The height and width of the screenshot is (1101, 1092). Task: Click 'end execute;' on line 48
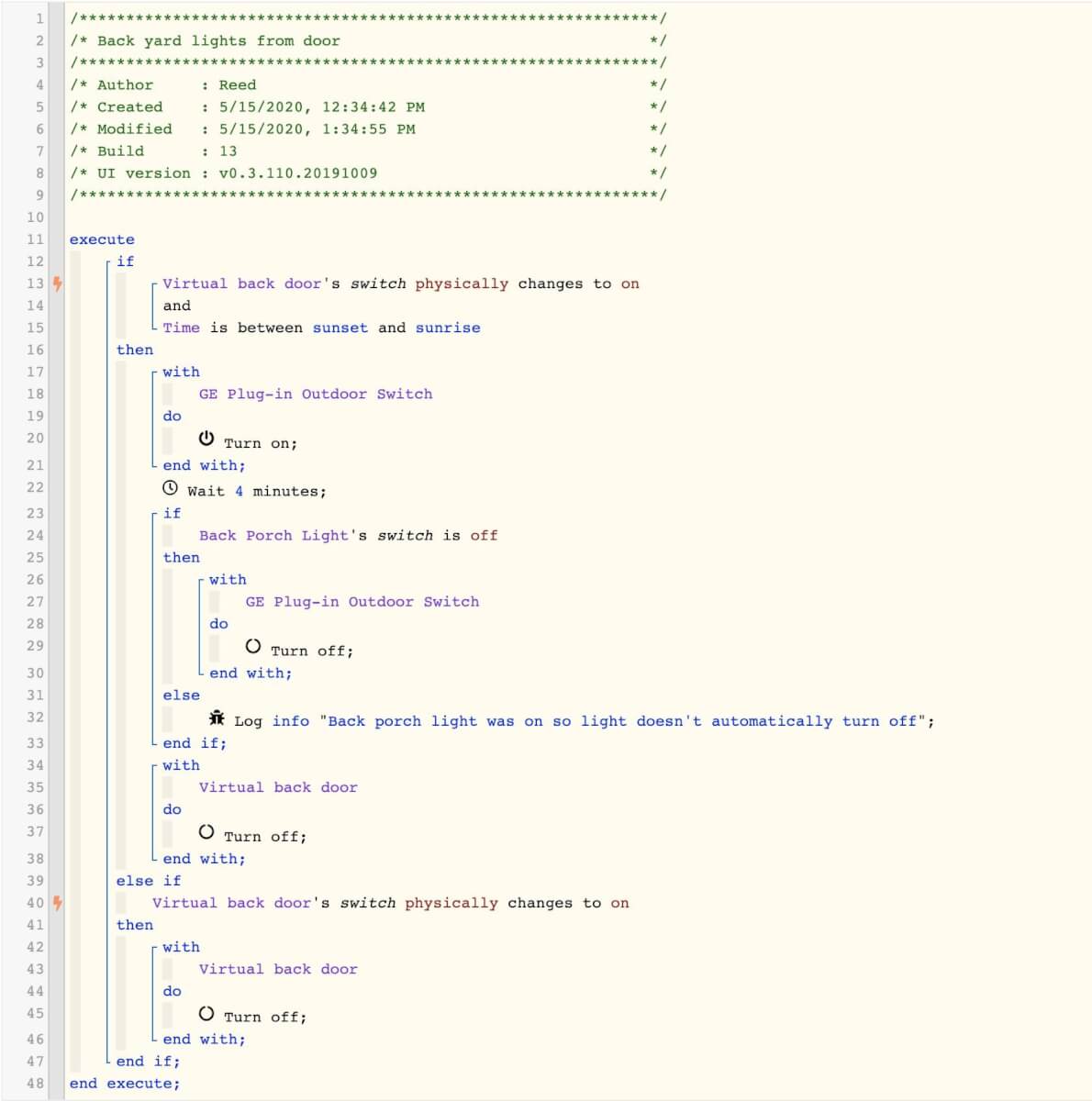coord(125,1084)
